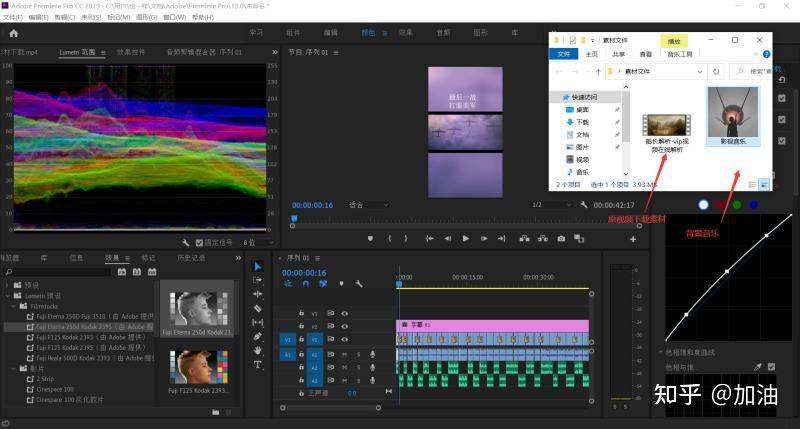
Task: Toggle visibility eye of track V3
Action: coord(345,313)
